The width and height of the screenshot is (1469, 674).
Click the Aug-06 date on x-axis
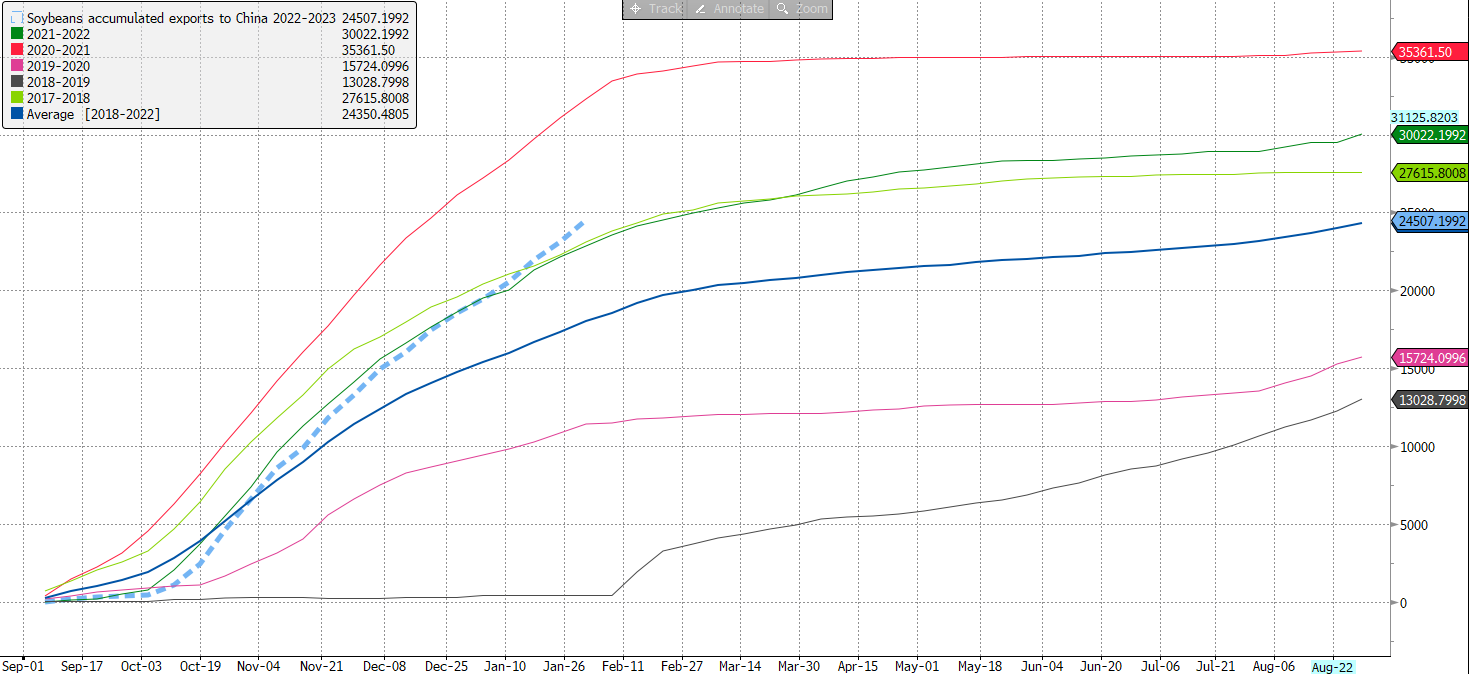(x=1274, y=666)
